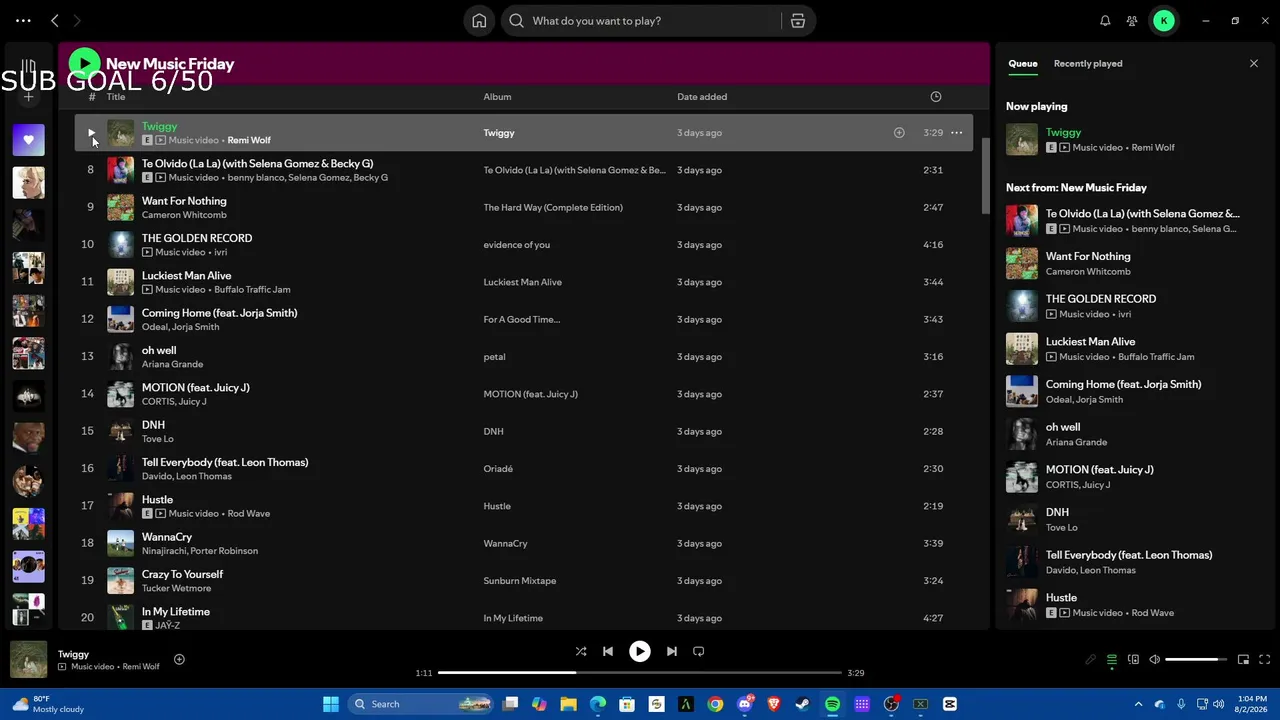The width and height of the screenshot is (1280, 720).
Task: Open the mini player
Action: [1243, 660]
